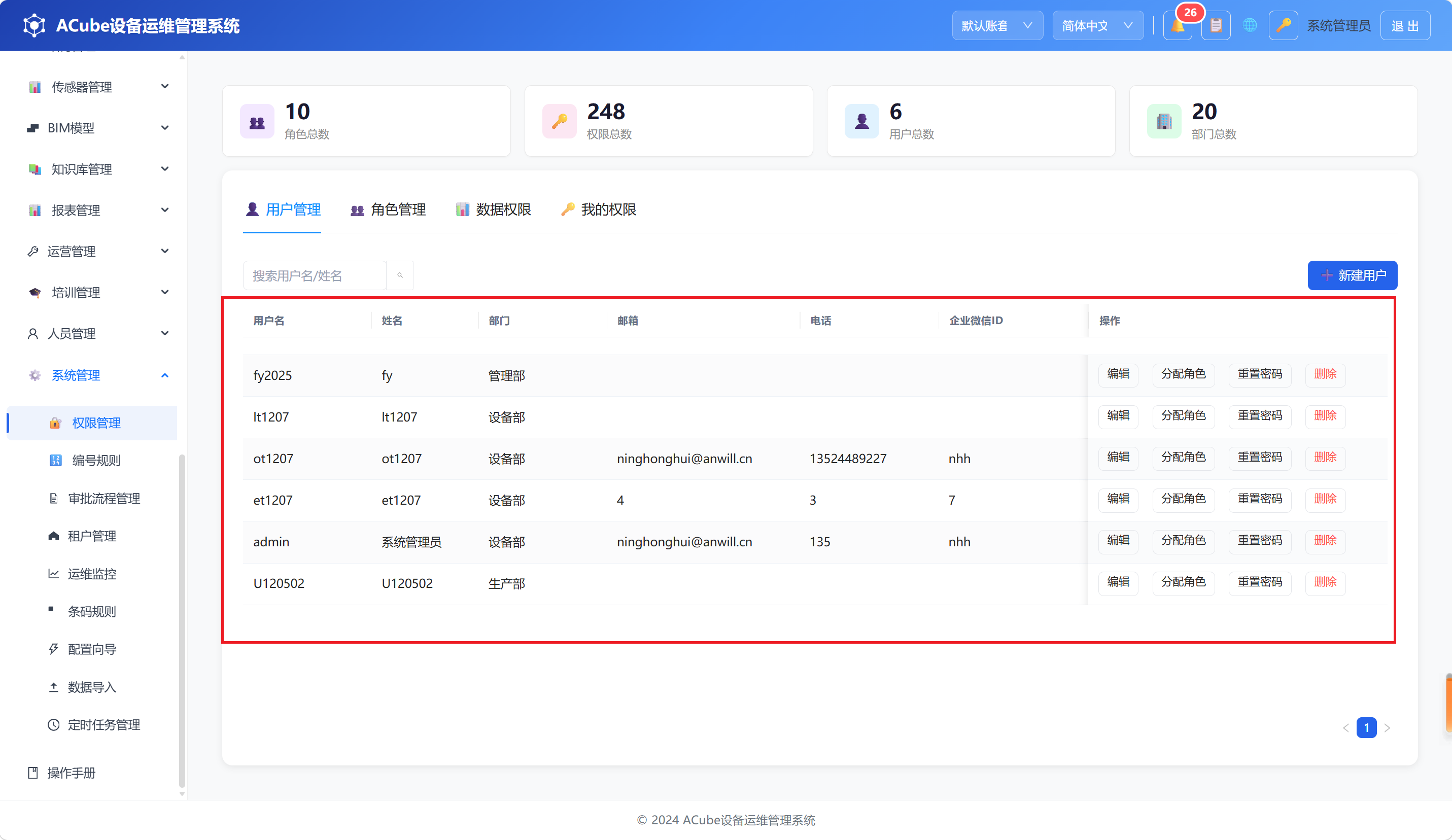
Task: Open 审批流程管理 in sidebar
Action: pos(92,498)
